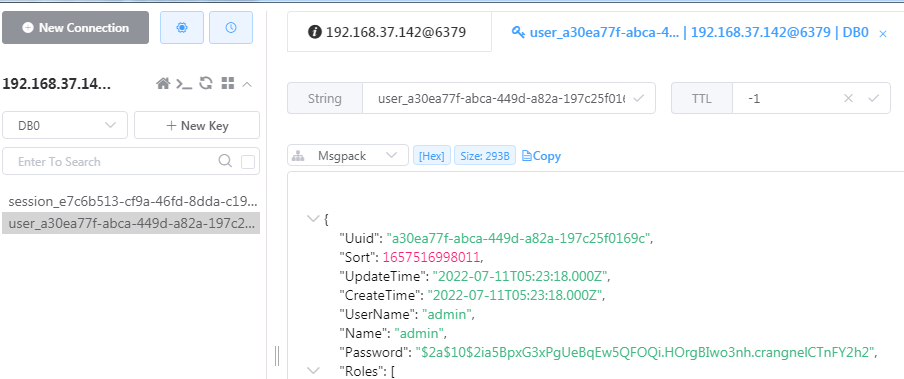The image size is (904, 379).
Task: Open the DB0 database dropdown
Action: point(65,126)
